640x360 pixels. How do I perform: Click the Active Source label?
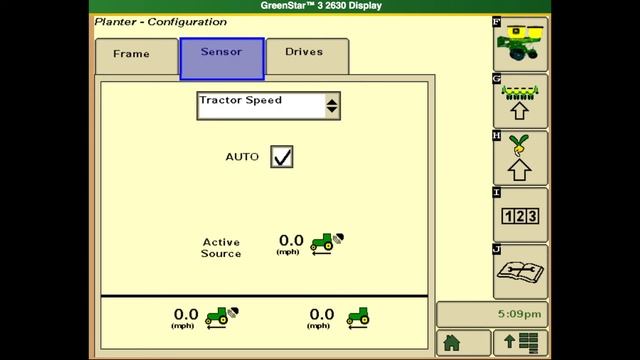point(221,248)
